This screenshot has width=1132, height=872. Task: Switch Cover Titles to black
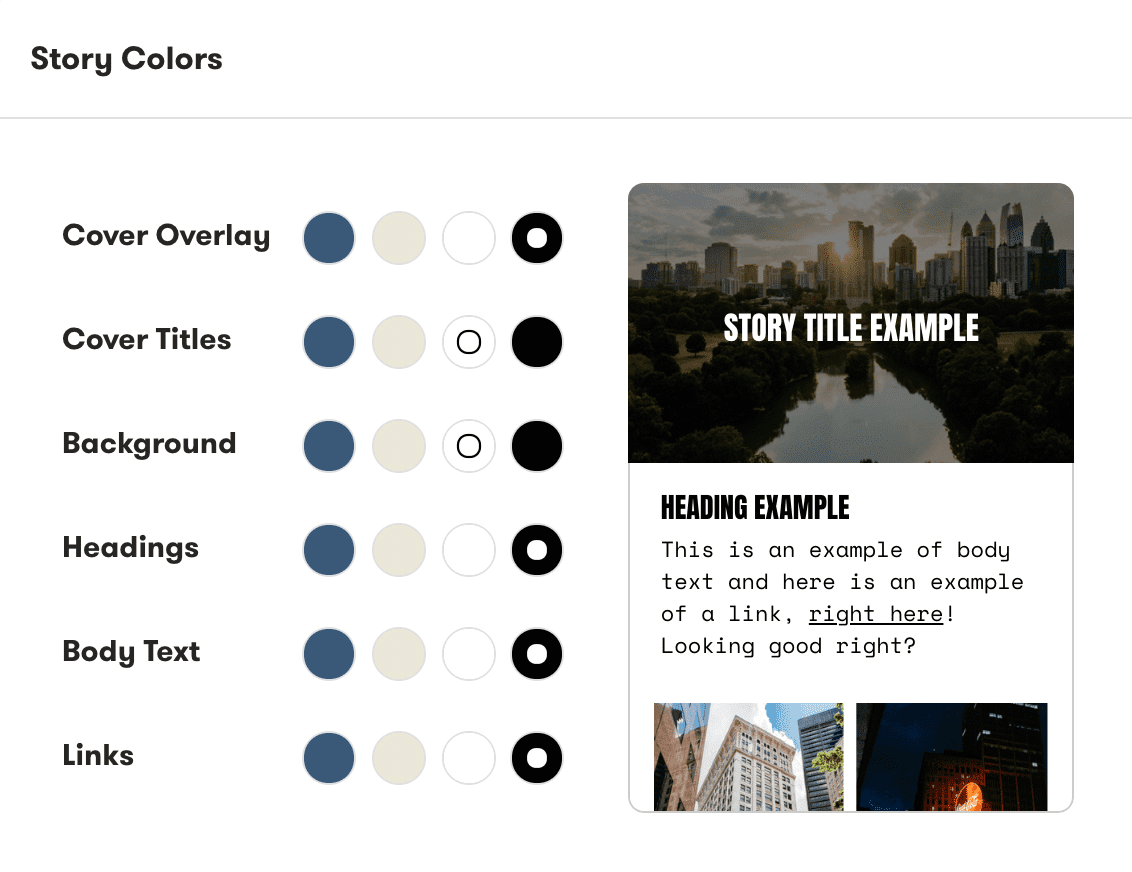pos(537,342)
